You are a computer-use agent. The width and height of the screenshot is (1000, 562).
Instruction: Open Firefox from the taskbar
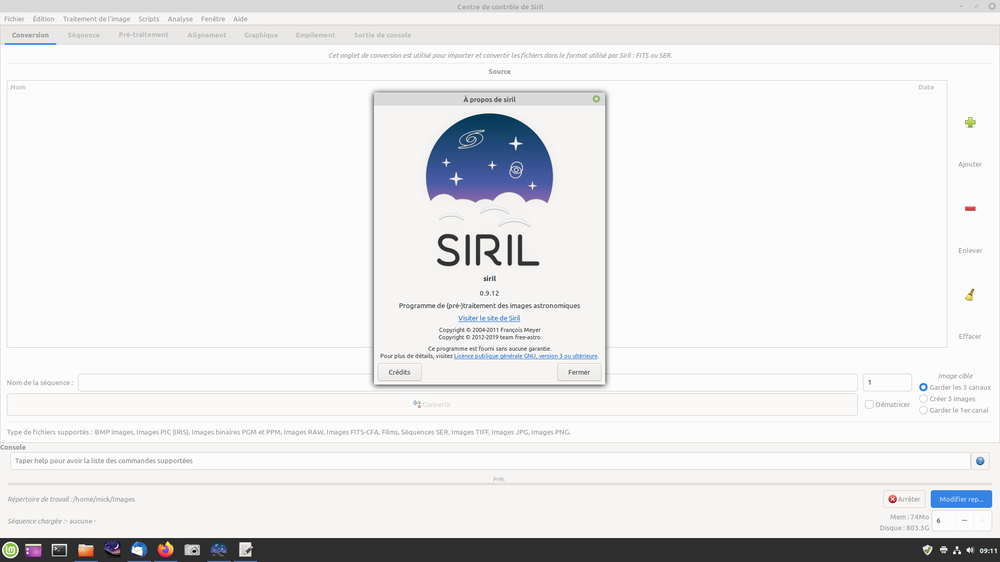tap(165, 549)
